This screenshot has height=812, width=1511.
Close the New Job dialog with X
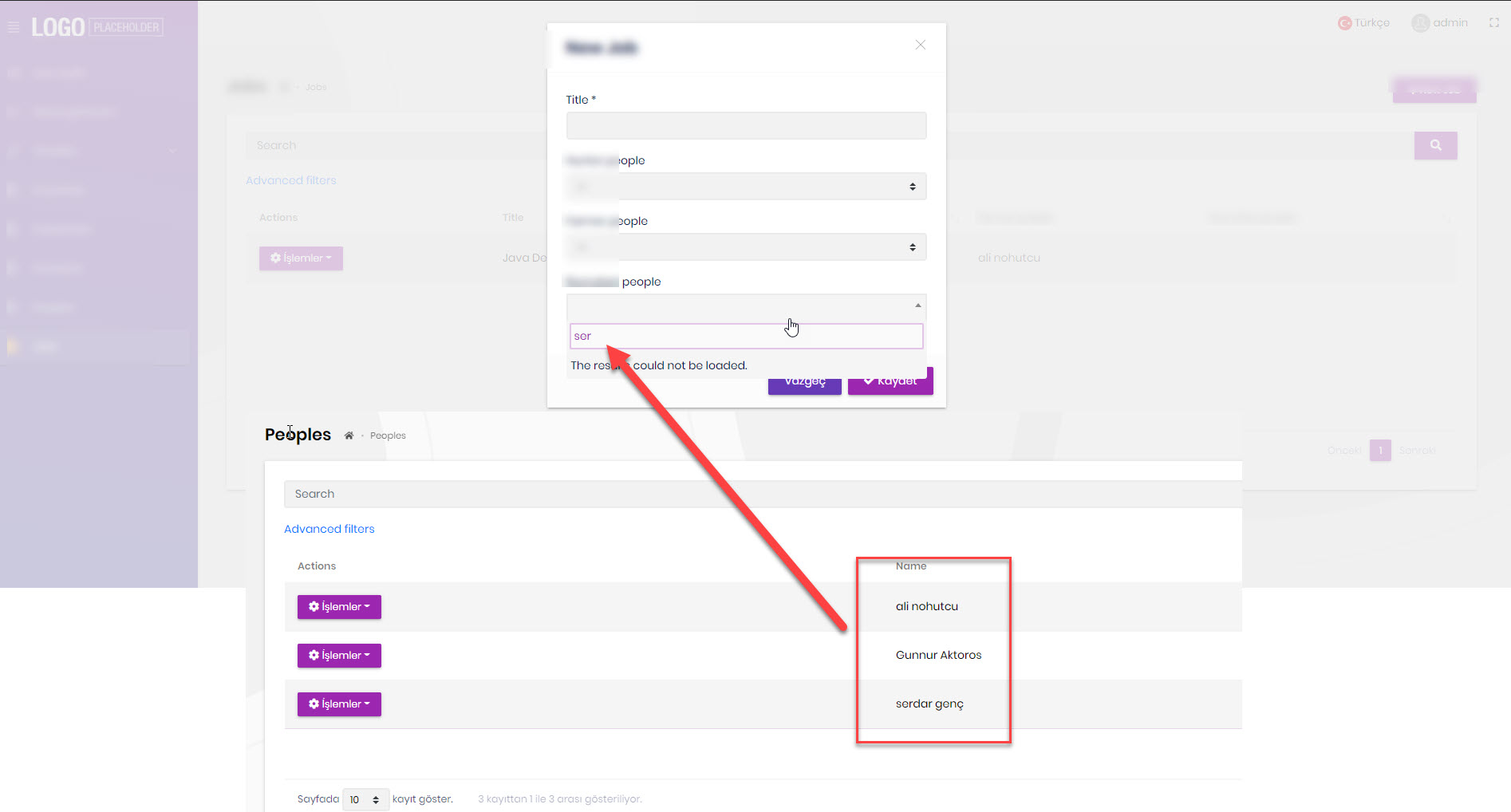tap(920, 45)
